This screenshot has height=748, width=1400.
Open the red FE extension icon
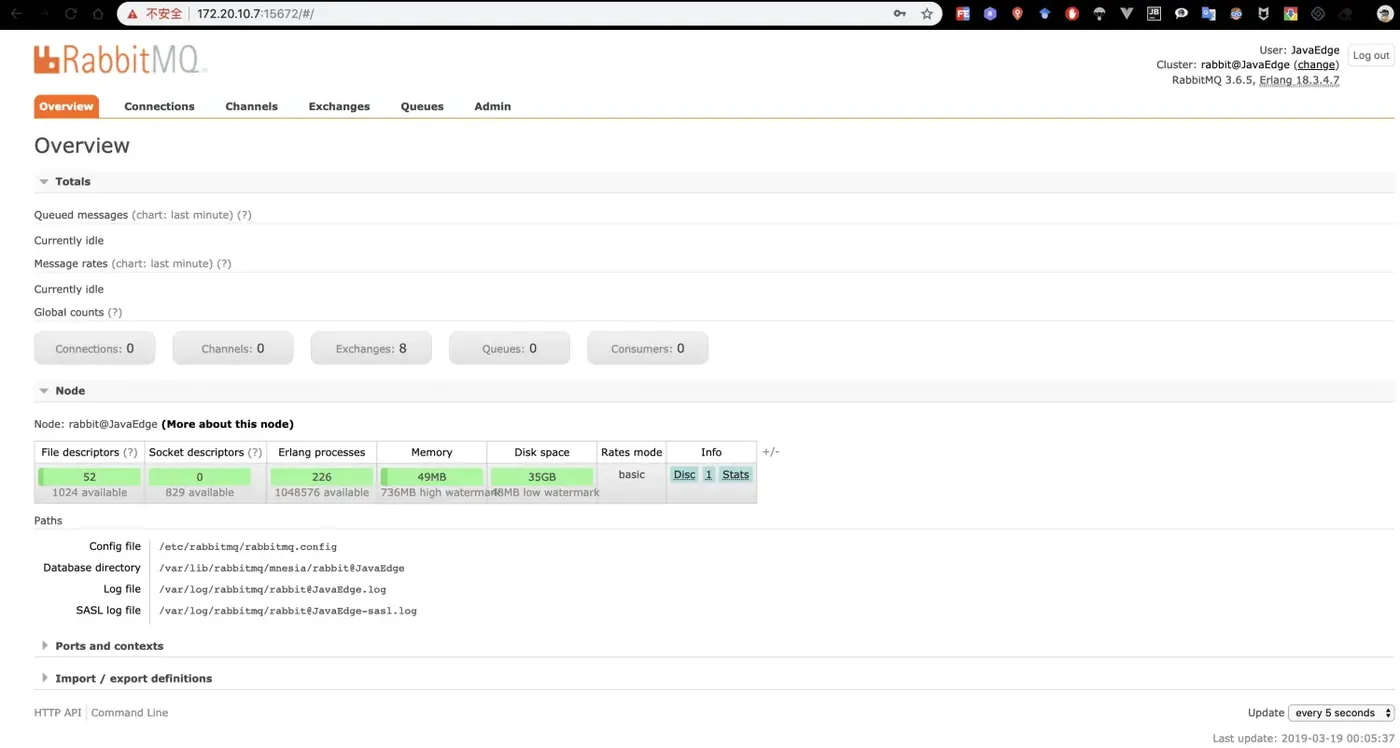(x=963, y=14)
